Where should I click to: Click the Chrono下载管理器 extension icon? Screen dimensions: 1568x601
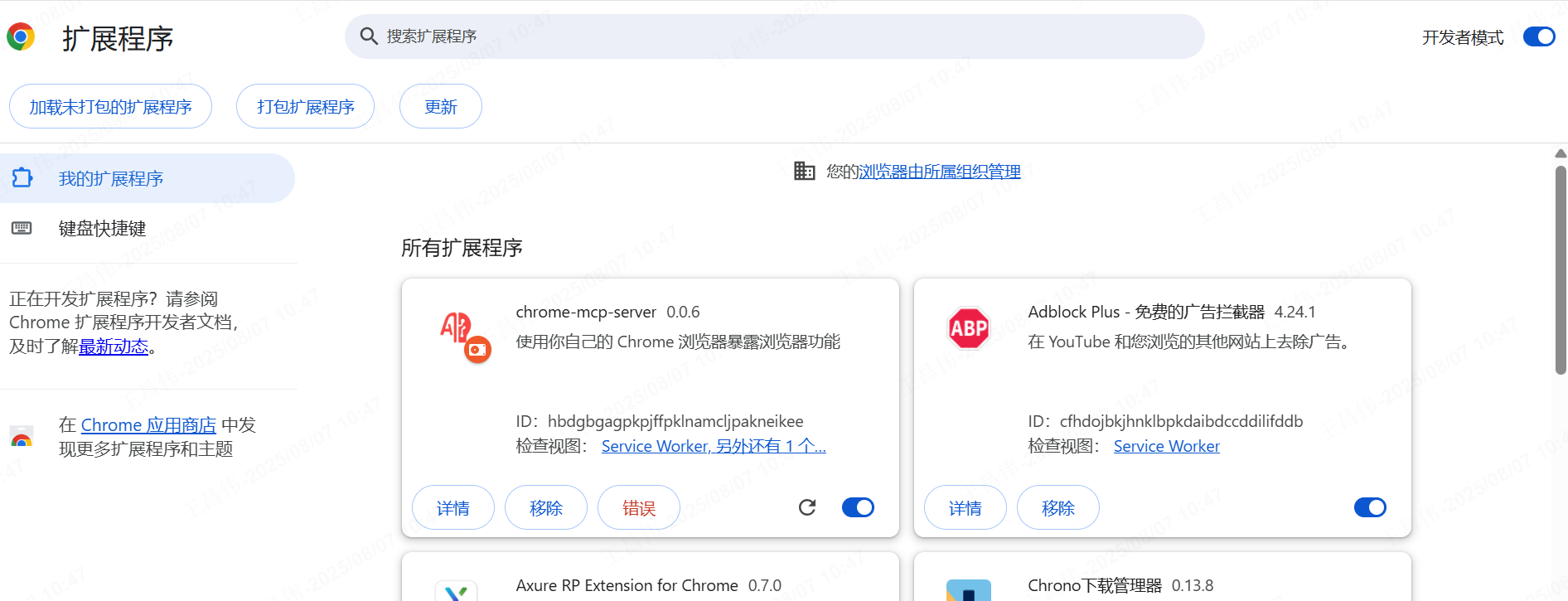968,590
